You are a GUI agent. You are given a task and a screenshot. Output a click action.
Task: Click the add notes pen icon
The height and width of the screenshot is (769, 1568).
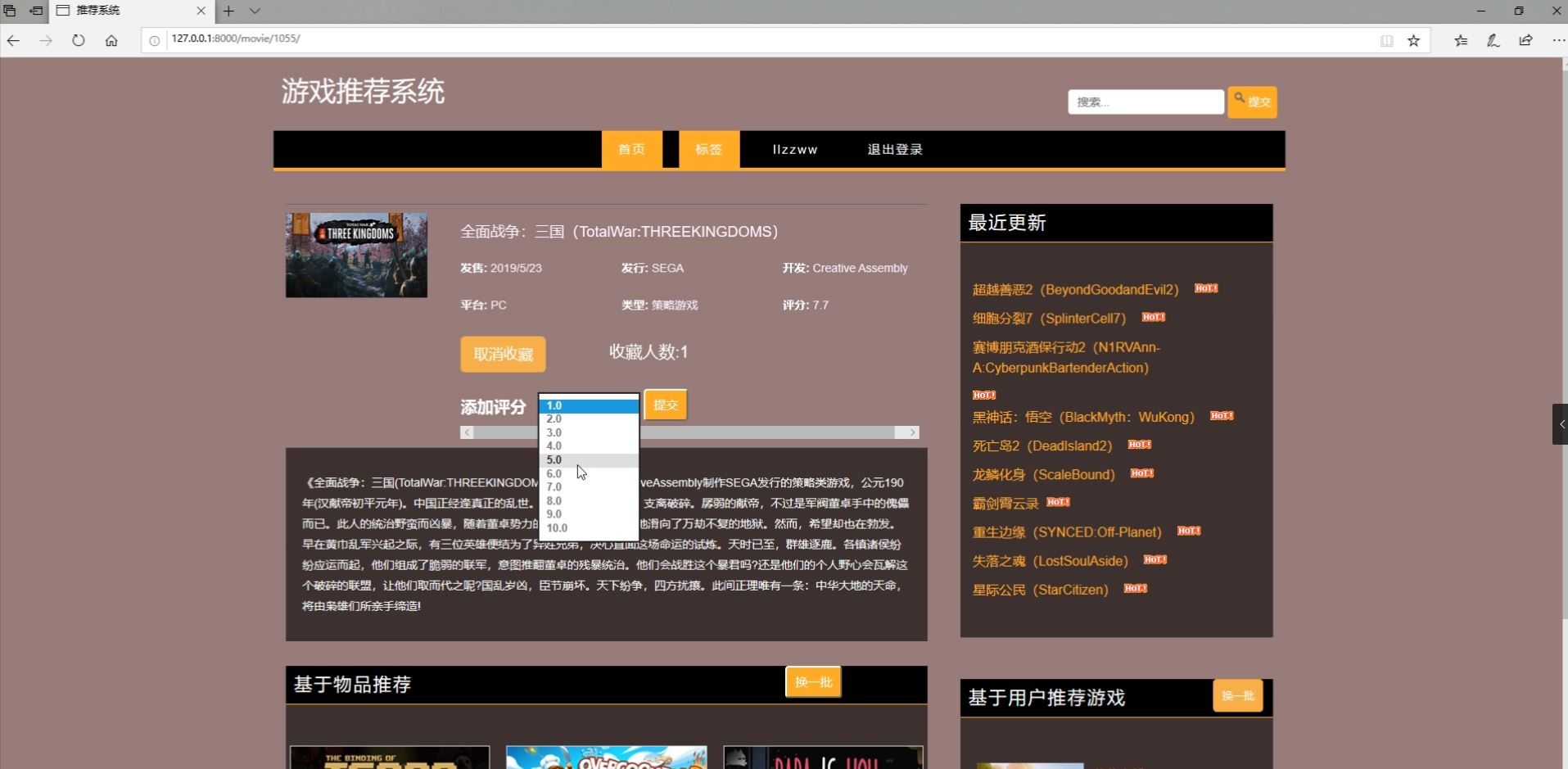point(1493,40)
